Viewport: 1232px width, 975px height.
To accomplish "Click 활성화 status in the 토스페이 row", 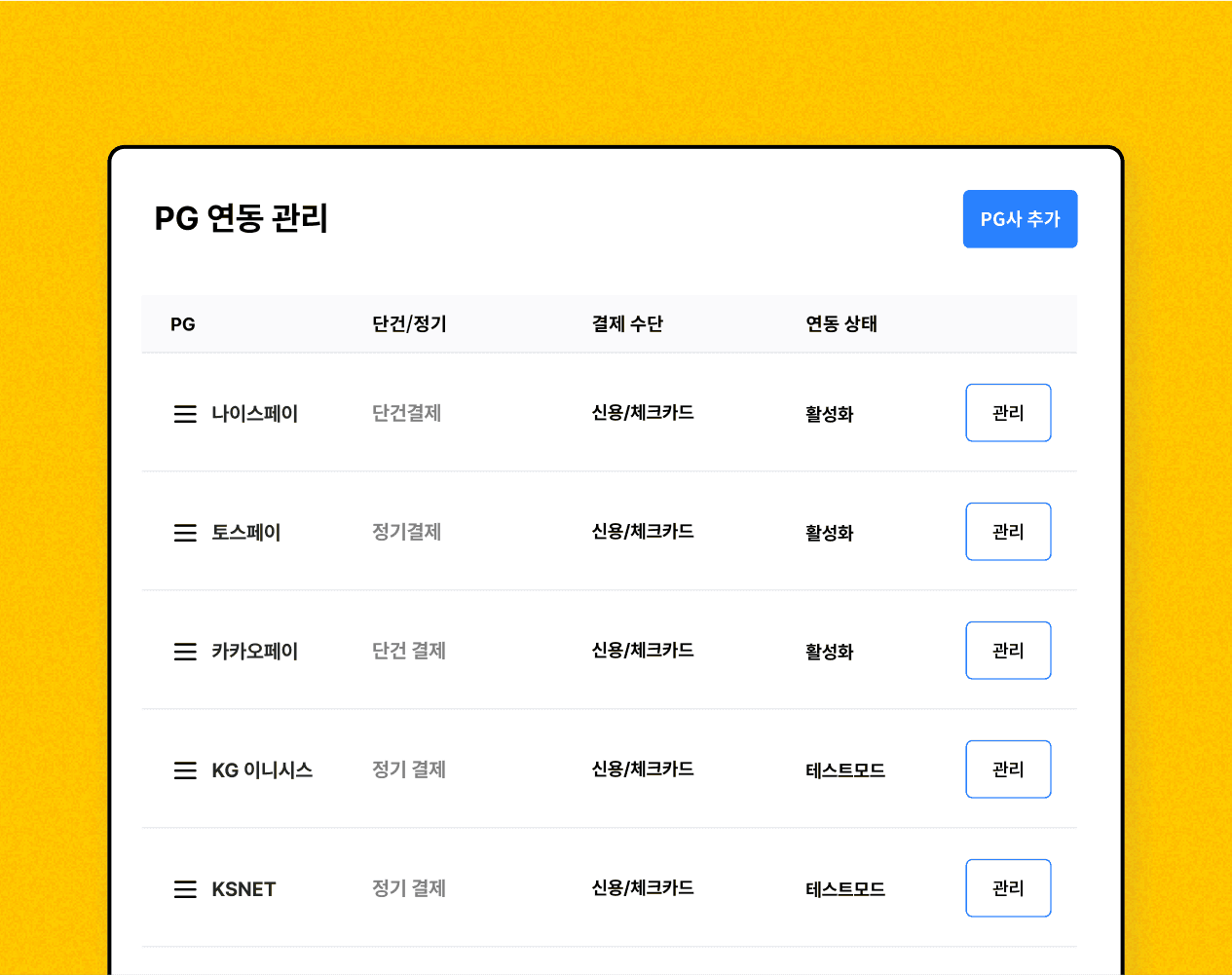I will [830, 533].
